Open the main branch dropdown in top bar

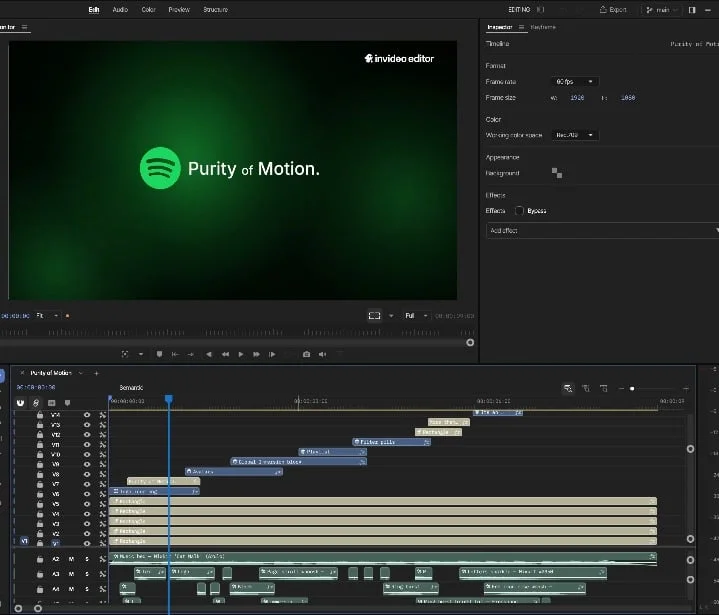662,10
